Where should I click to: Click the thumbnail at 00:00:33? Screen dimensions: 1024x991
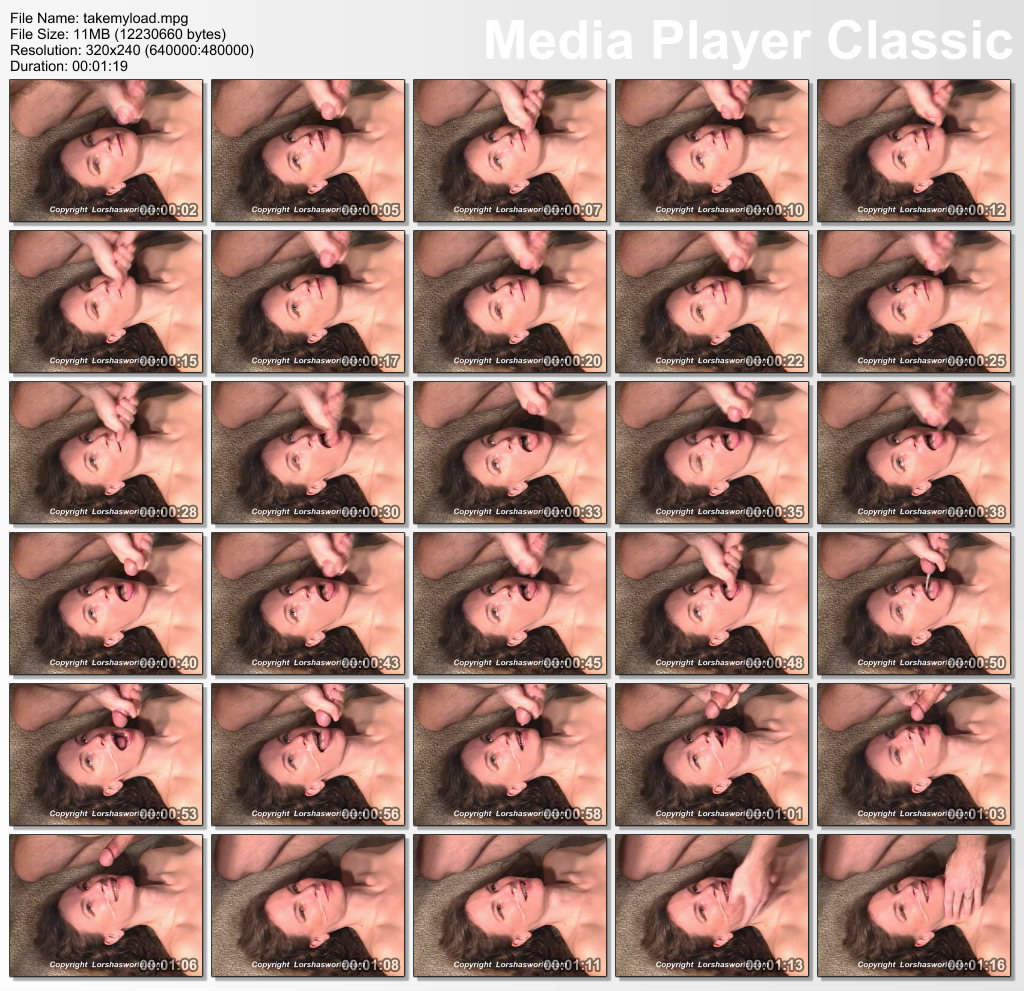tap(509, 452)
